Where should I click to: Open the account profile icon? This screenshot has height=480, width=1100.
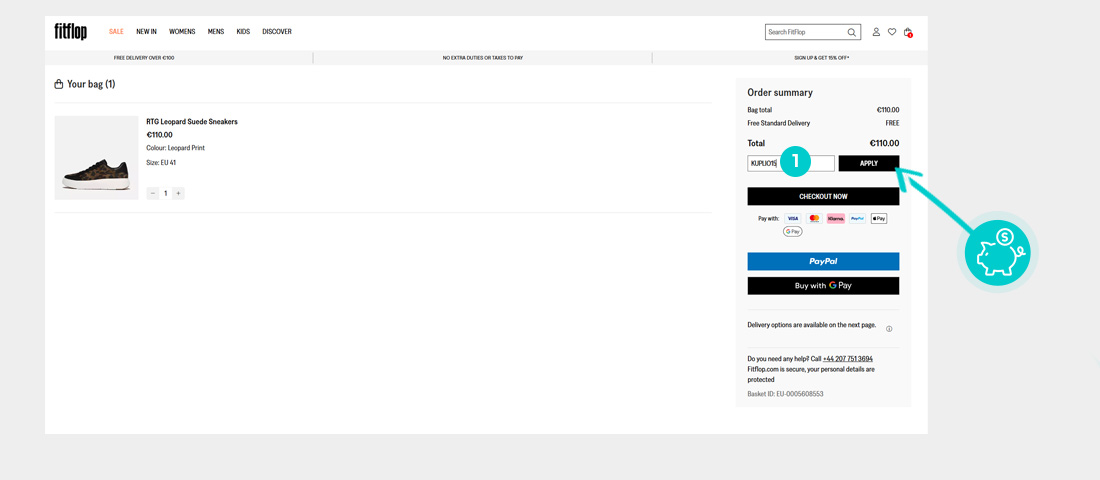pos(876,32)
